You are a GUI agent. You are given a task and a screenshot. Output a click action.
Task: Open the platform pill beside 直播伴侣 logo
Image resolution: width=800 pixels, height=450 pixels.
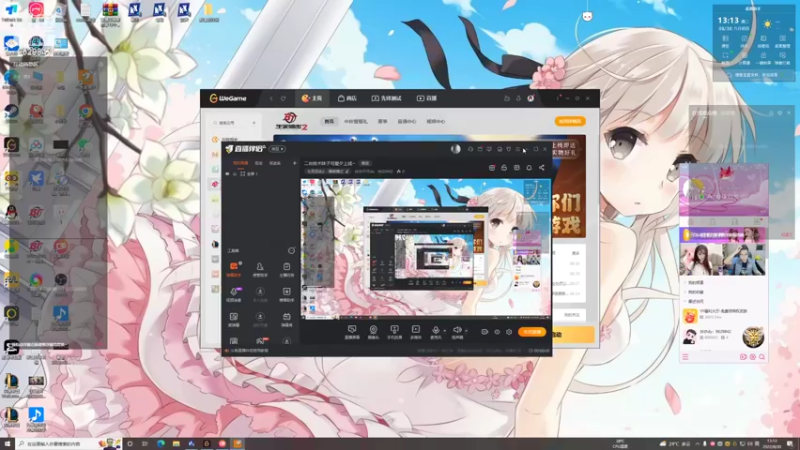(278, 149)
